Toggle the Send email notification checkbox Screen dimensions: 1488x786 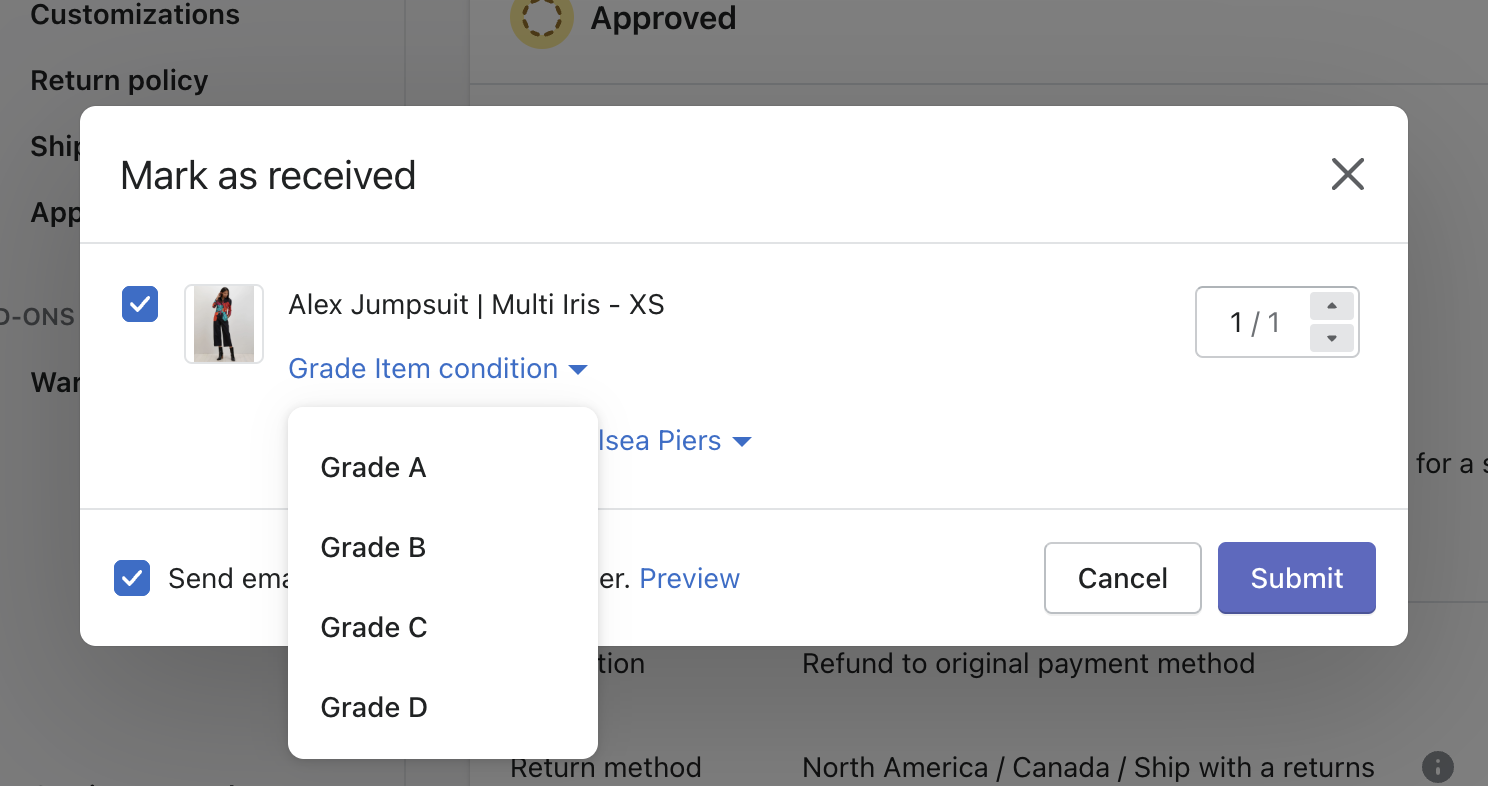coord(132,578)
